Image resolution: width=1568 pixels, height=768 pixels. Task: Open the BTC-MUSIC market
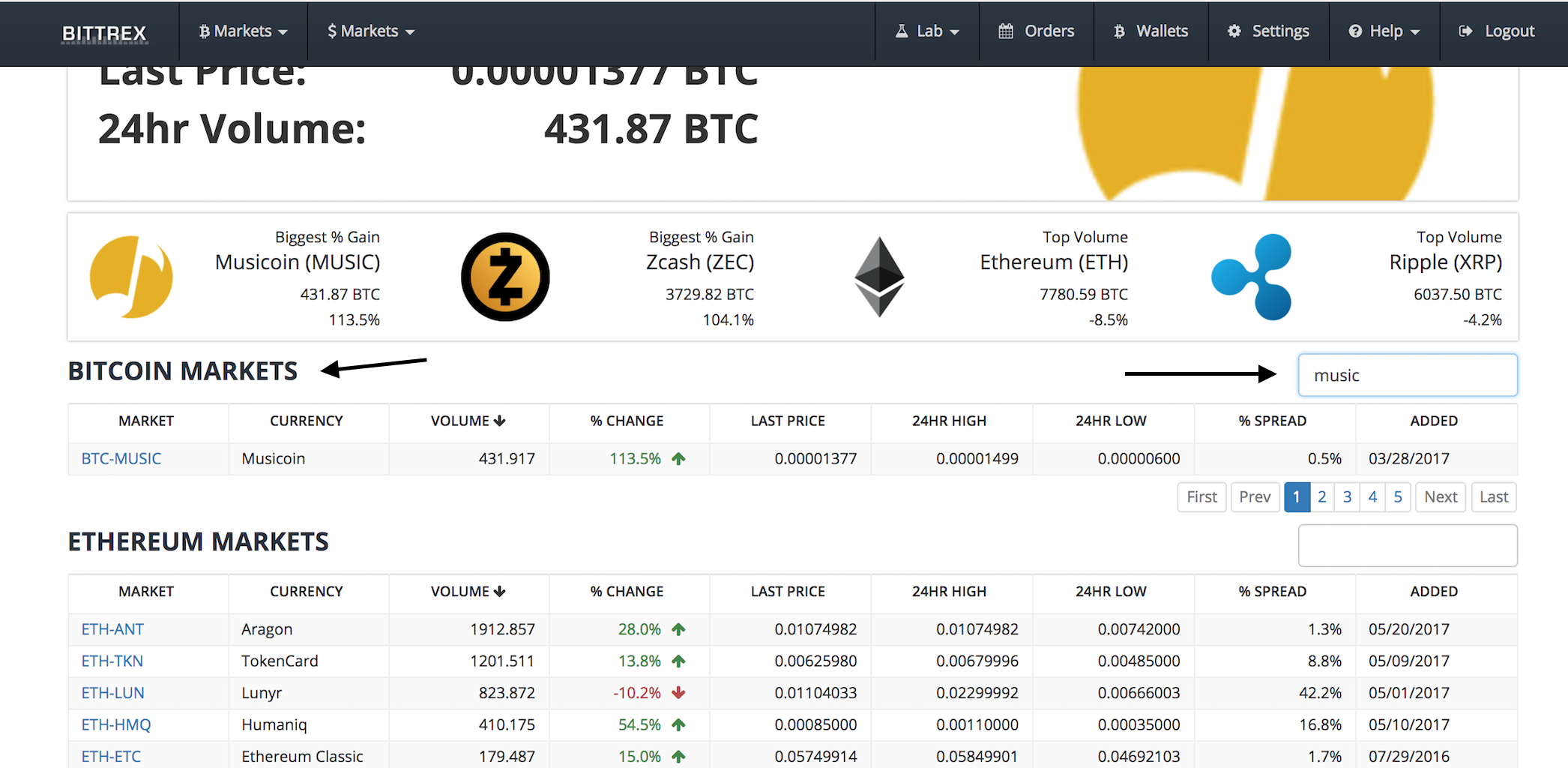pos(121,458)
